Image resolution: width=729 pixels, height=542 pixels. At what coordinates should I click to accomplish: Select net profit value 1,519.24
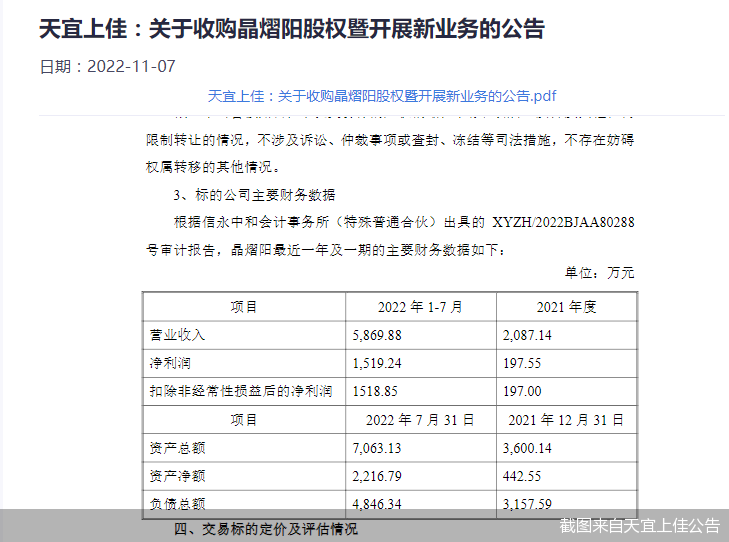[x=377, y=363]
